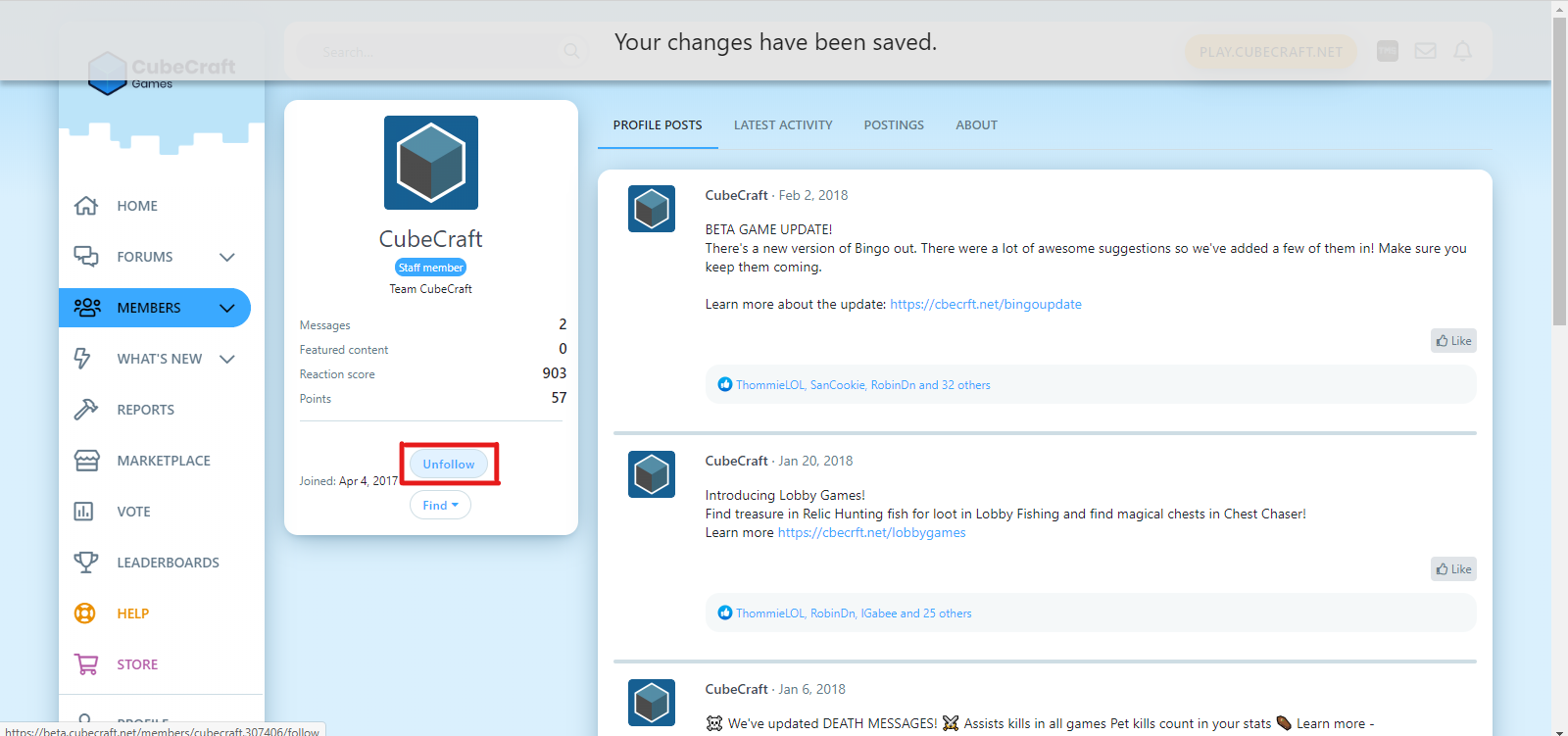Click the Joined: Apr 4, 2017 text

click(x=349, y=481)
